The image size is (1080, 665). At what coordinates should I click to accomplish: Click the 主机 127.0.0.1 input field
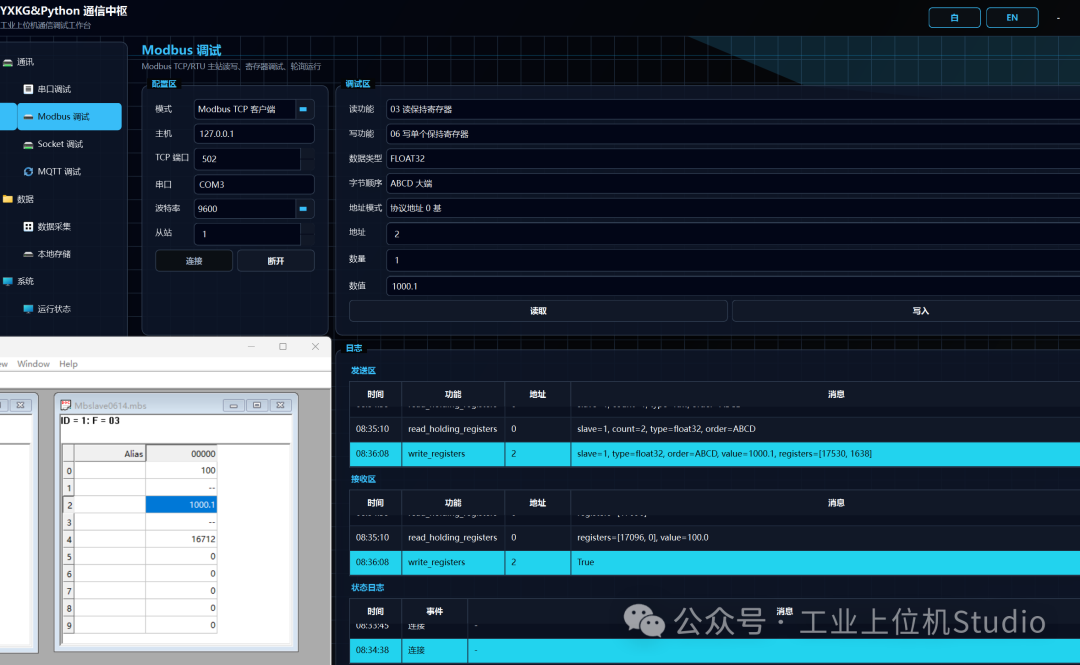pos(254,134)
